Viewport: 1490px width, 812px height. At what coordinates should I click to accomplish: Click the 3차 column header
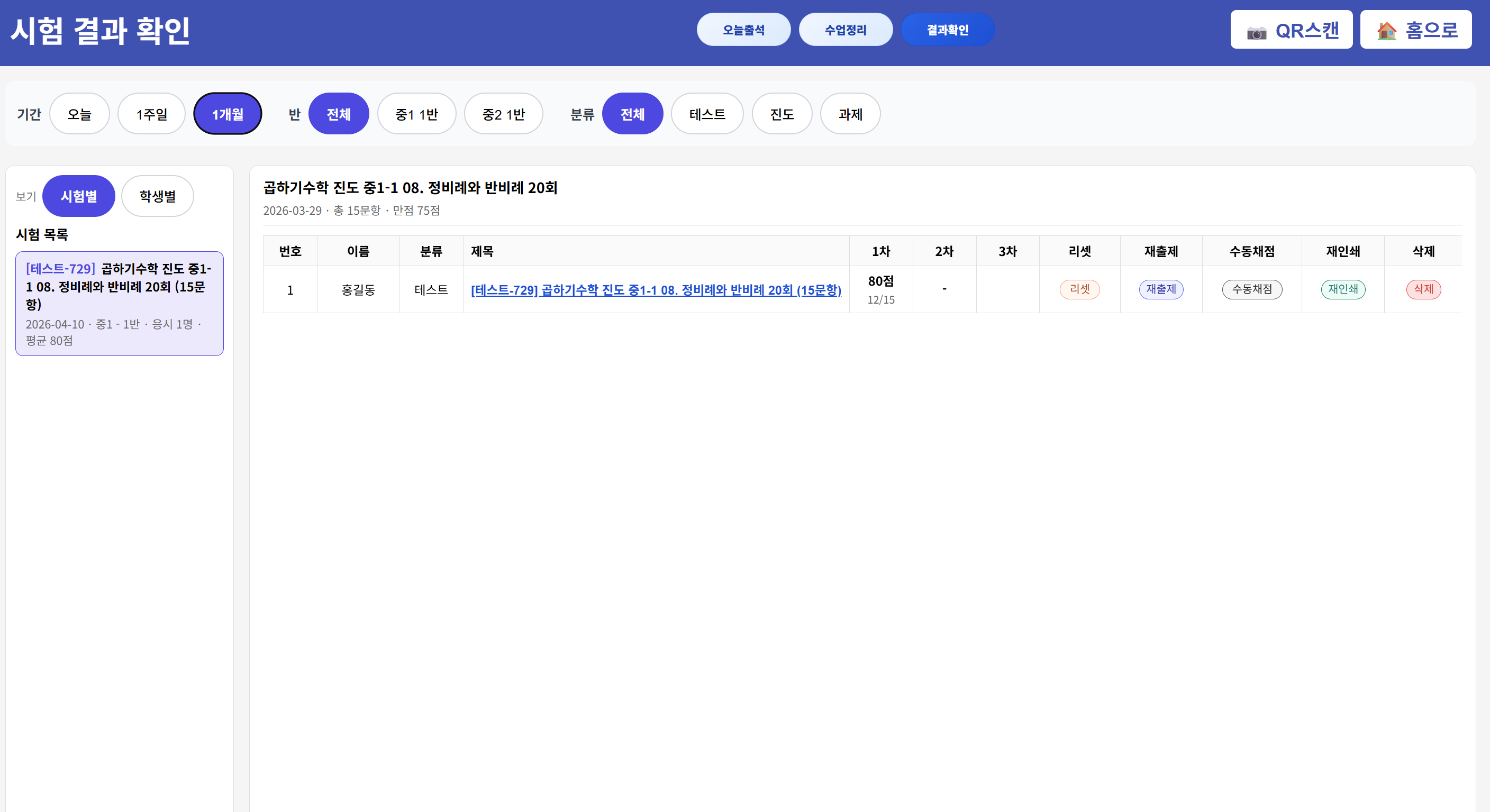(x=1007, y=252)
